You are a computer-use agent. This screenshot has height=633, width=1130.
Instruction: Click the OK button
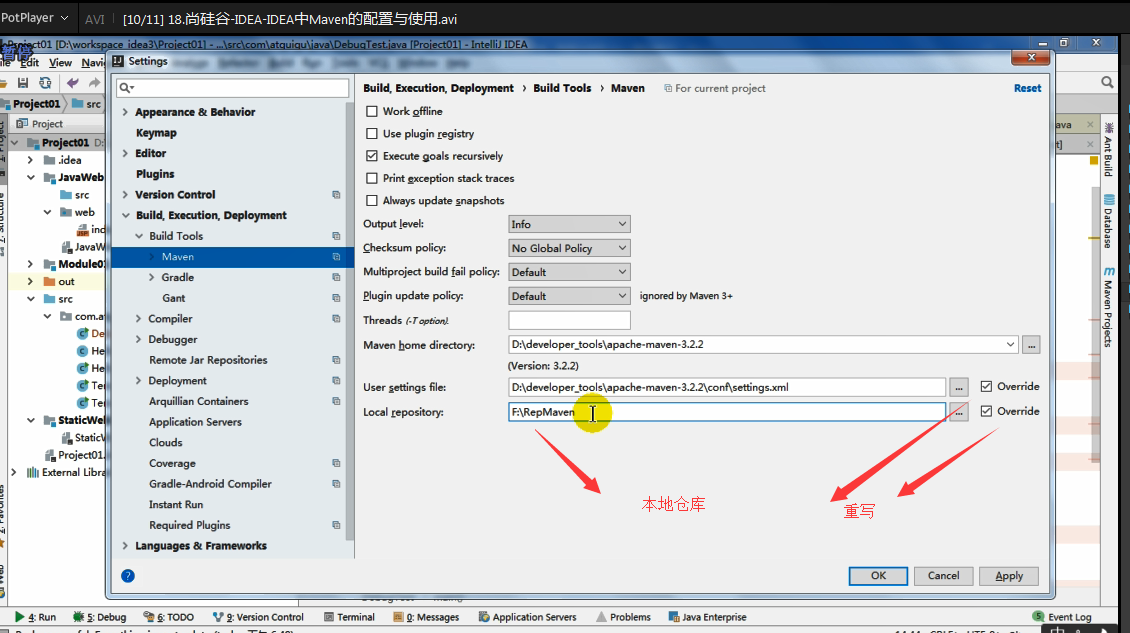click(878, 575)
